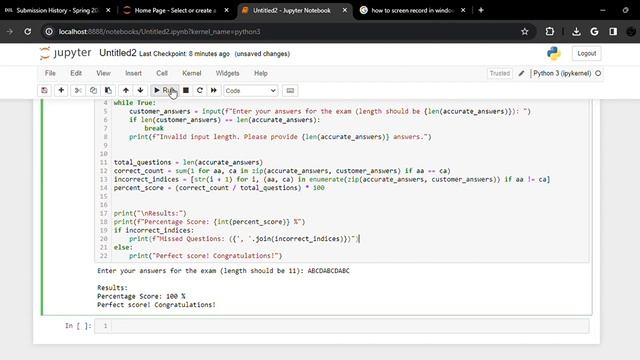Restart the kernel icon

tap(200, 90)
